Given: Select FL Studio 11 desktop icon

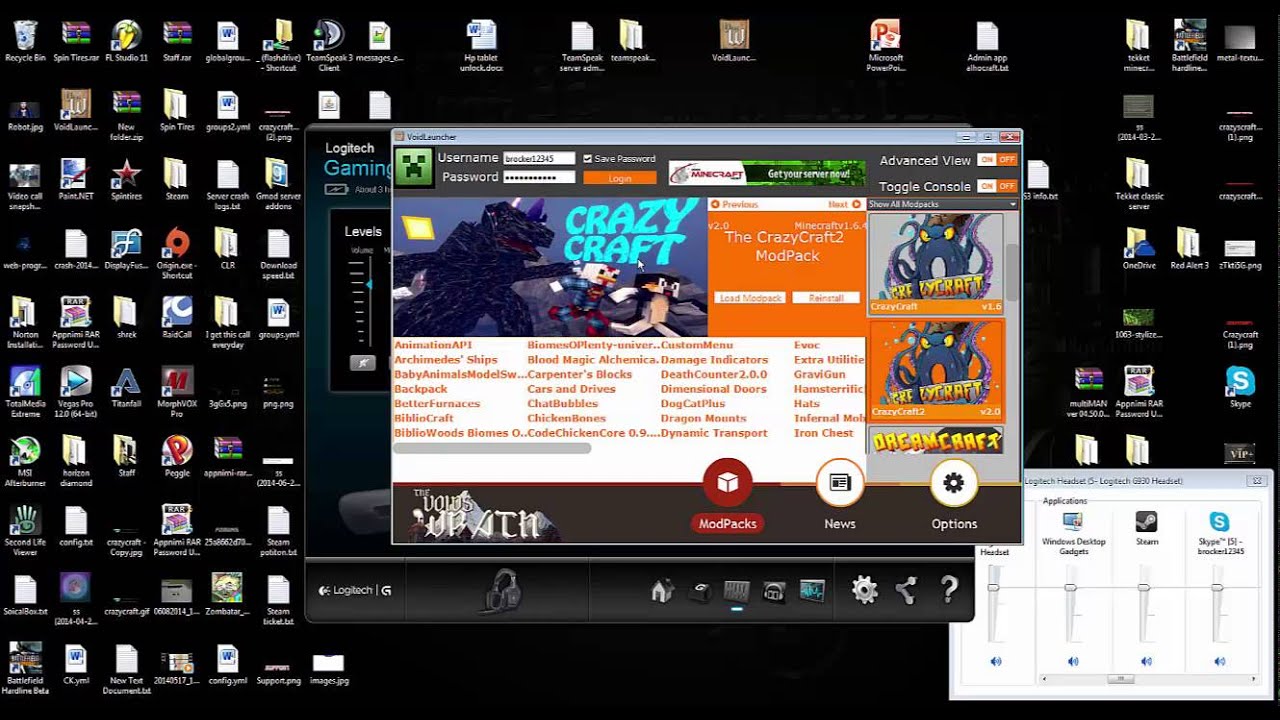Looking at the screenshot, I should point(126,41).
